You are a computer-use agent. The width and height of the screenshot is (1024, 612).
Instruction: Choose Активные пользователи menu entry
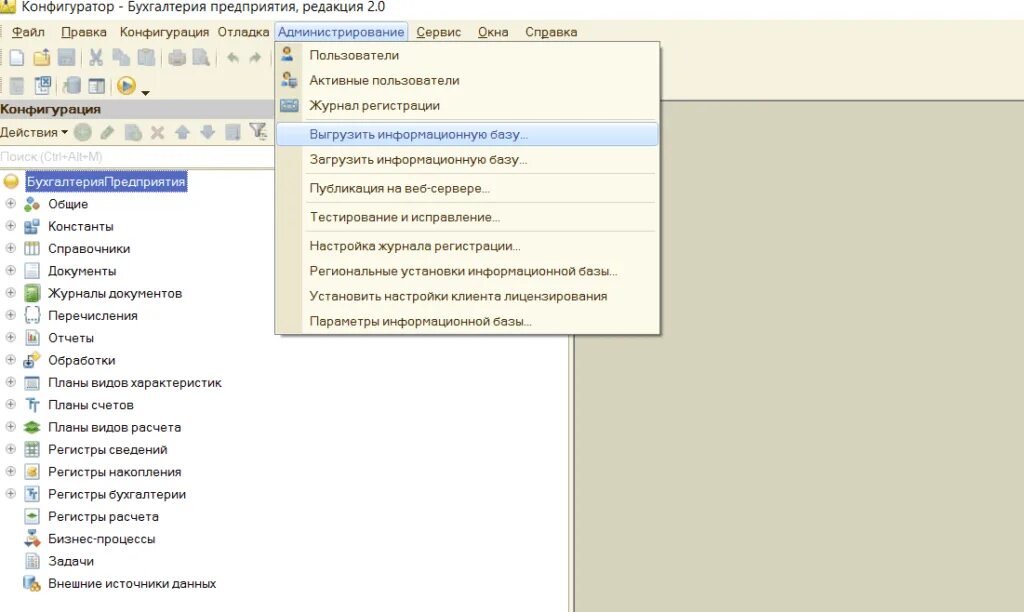pyautogui.click(x=468, y=80)
